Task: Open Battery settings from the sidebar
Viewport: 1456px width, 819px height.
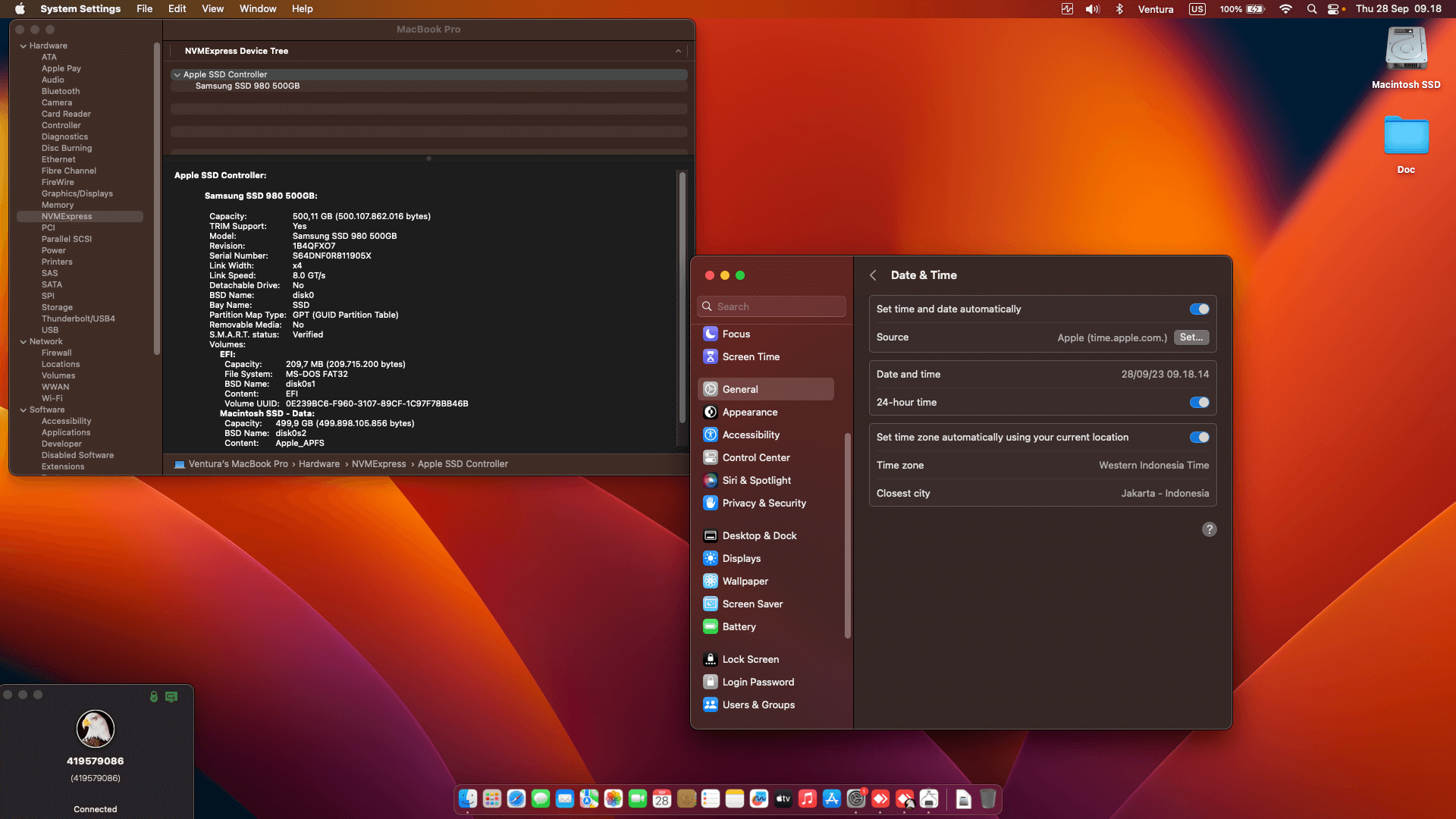Action: point(739,626)
